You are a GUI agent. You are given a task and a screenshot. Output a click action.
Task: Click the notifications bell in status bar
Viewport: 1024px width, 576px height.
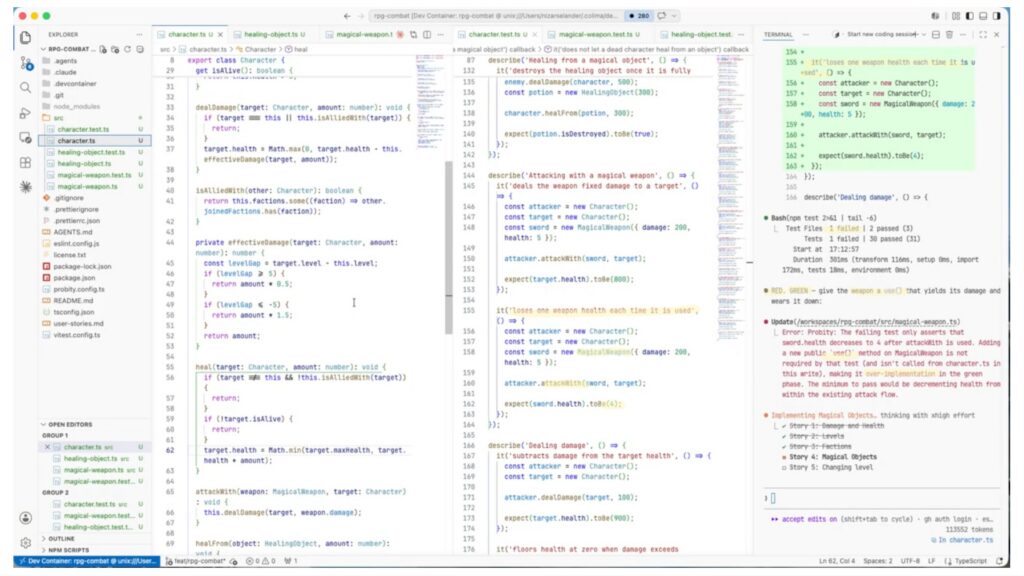coord(999,561)
